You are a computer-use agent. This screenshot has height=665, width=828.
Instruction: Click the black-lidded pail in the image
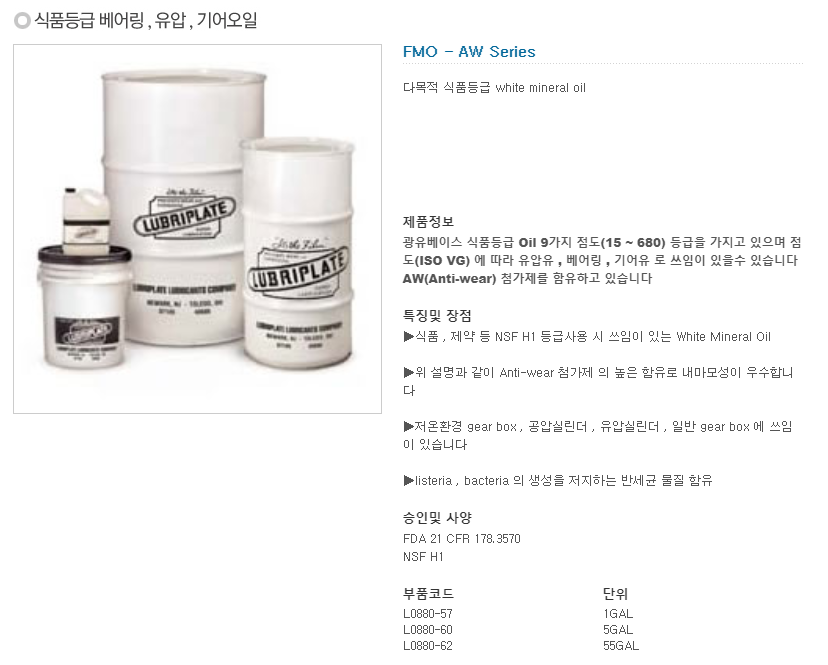84,306
